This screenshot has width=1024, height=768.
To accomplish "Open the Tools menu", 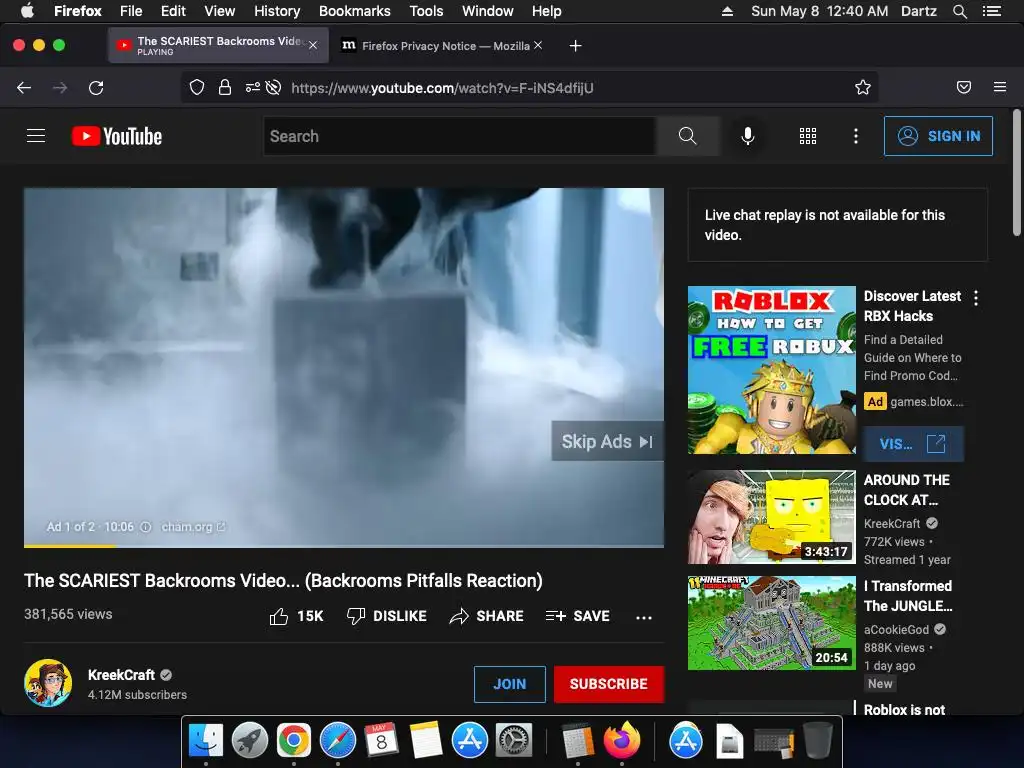I will 426,11.
